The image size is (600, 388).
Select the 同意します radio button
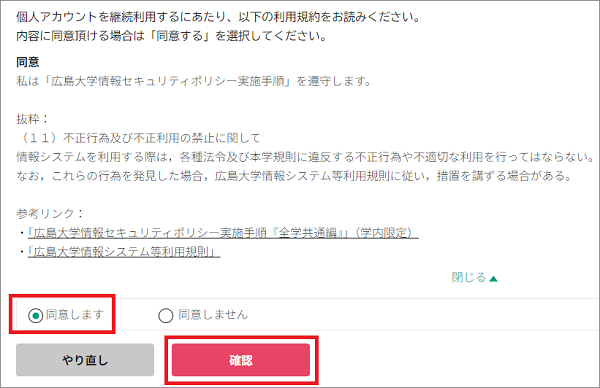point(35,316)
